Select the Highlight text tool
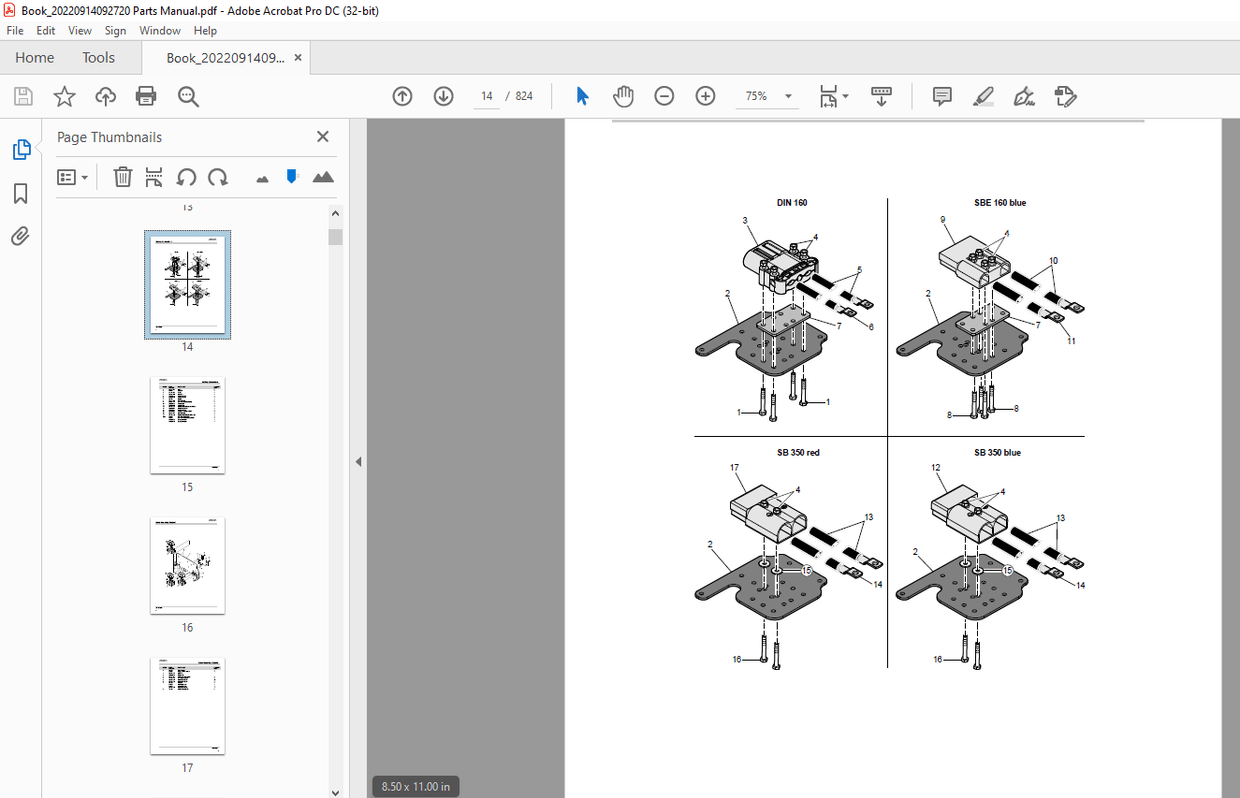 click(x=983, y=96)
